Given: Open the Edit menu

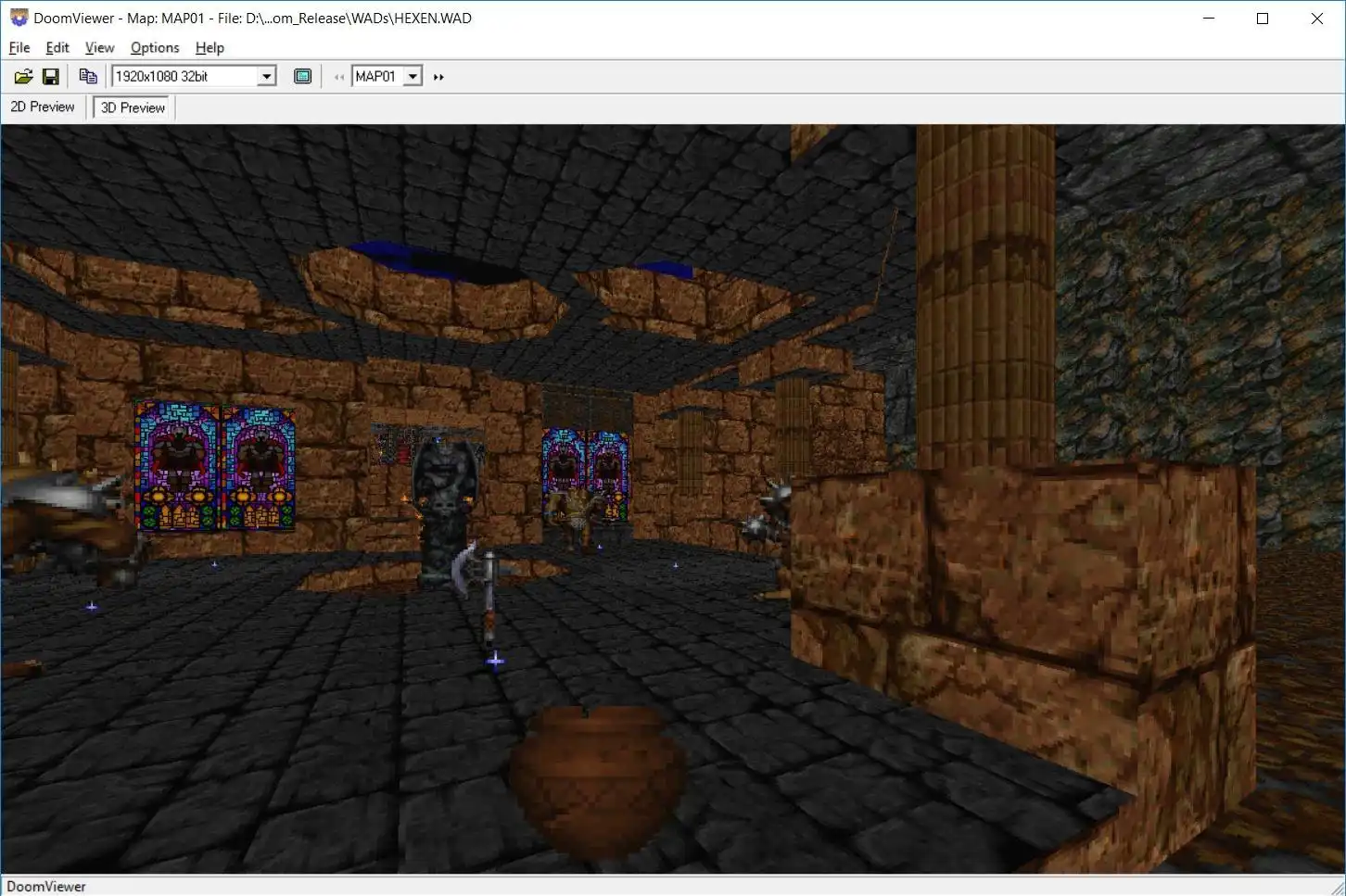Looking at the screenshot, I should (57, 47).
